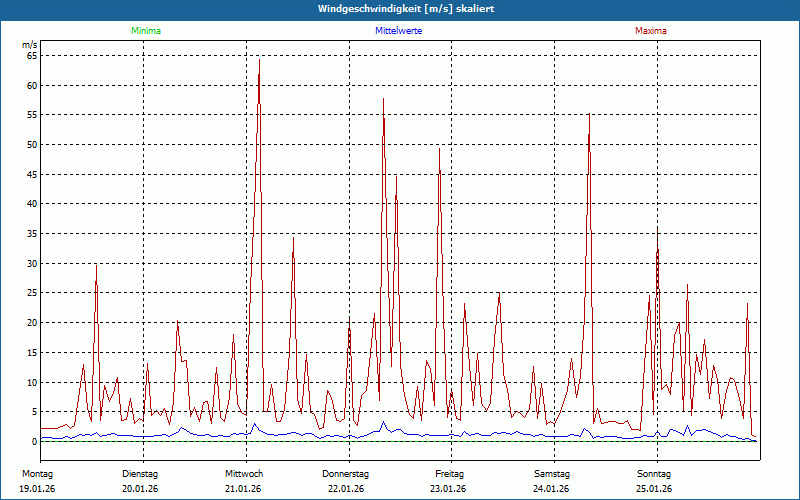Click the 65 tick on the y-axis
Viewport: 800px width, 500px height.
tap(32, 56)
